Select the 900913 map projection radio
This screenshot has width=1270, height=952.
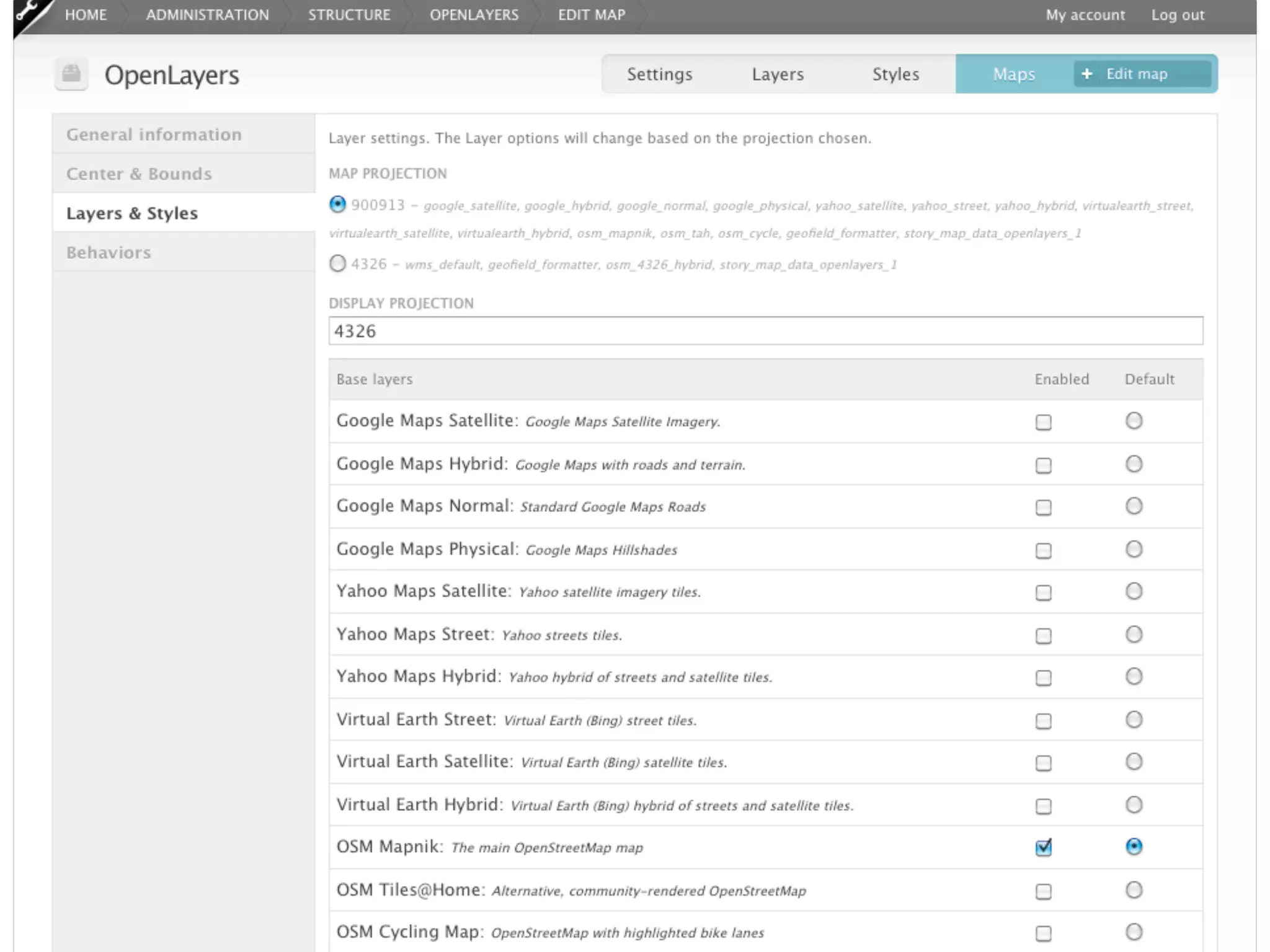point(337,205)
